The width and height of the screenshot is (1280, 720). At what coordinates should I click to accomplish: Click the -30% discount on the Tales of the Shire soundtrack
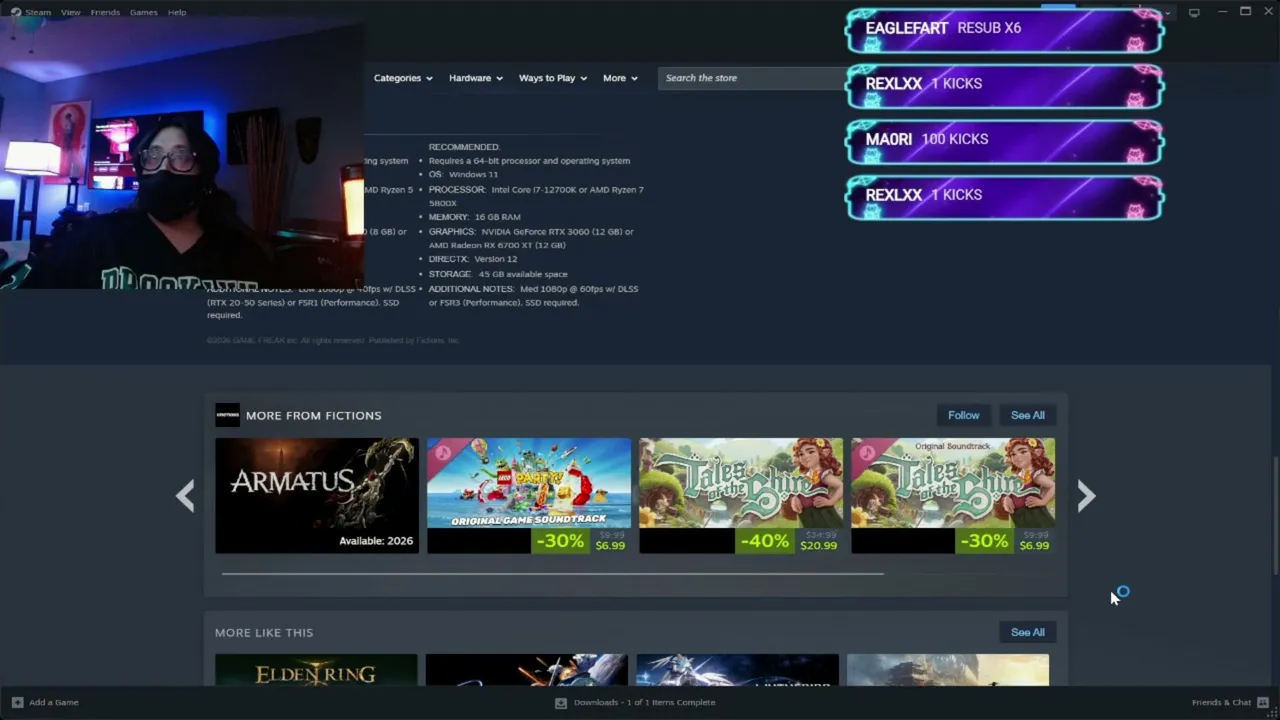(983, 541)
